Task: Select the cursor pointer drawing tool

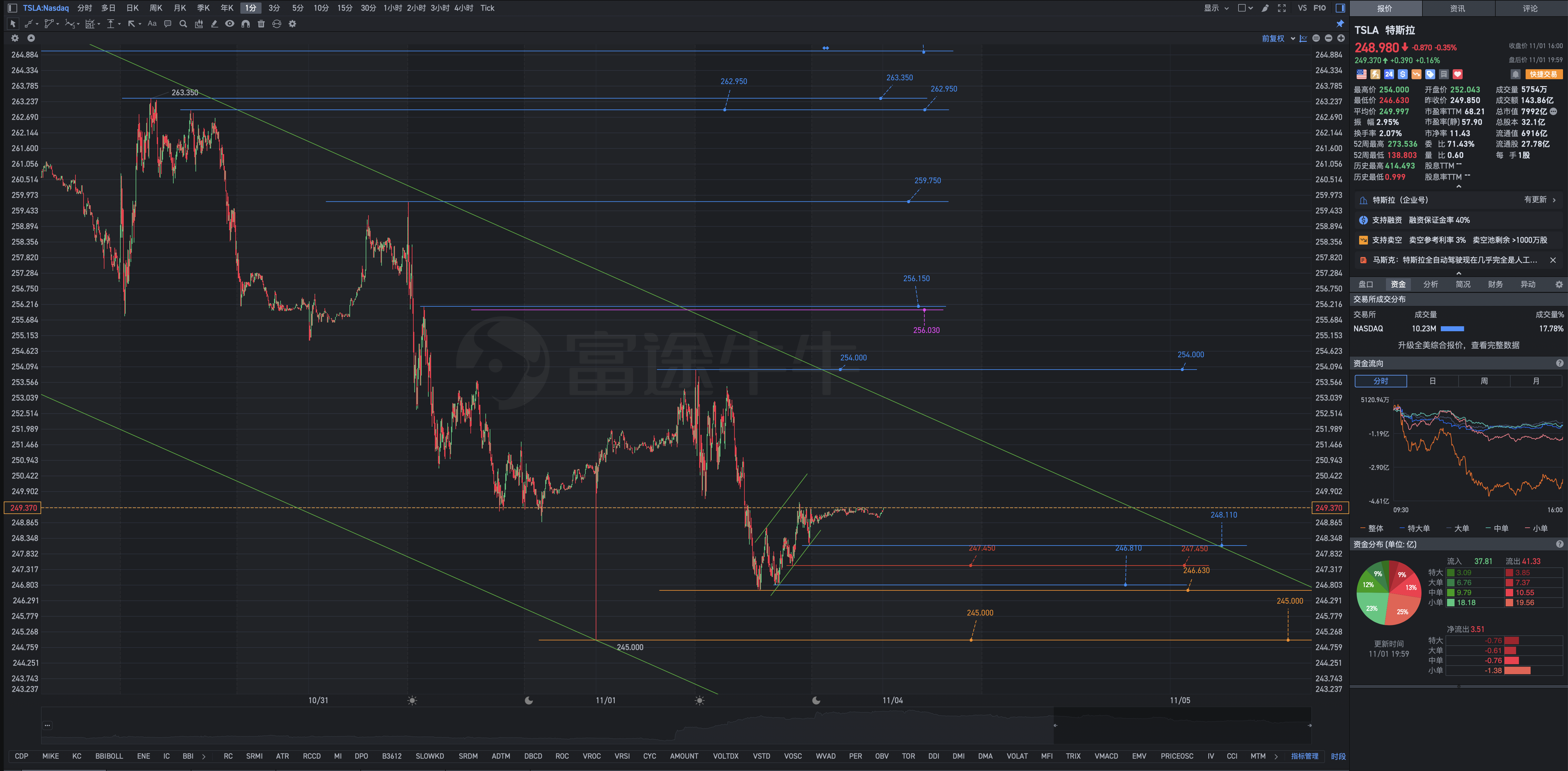Action: click(x=13, y=24)
